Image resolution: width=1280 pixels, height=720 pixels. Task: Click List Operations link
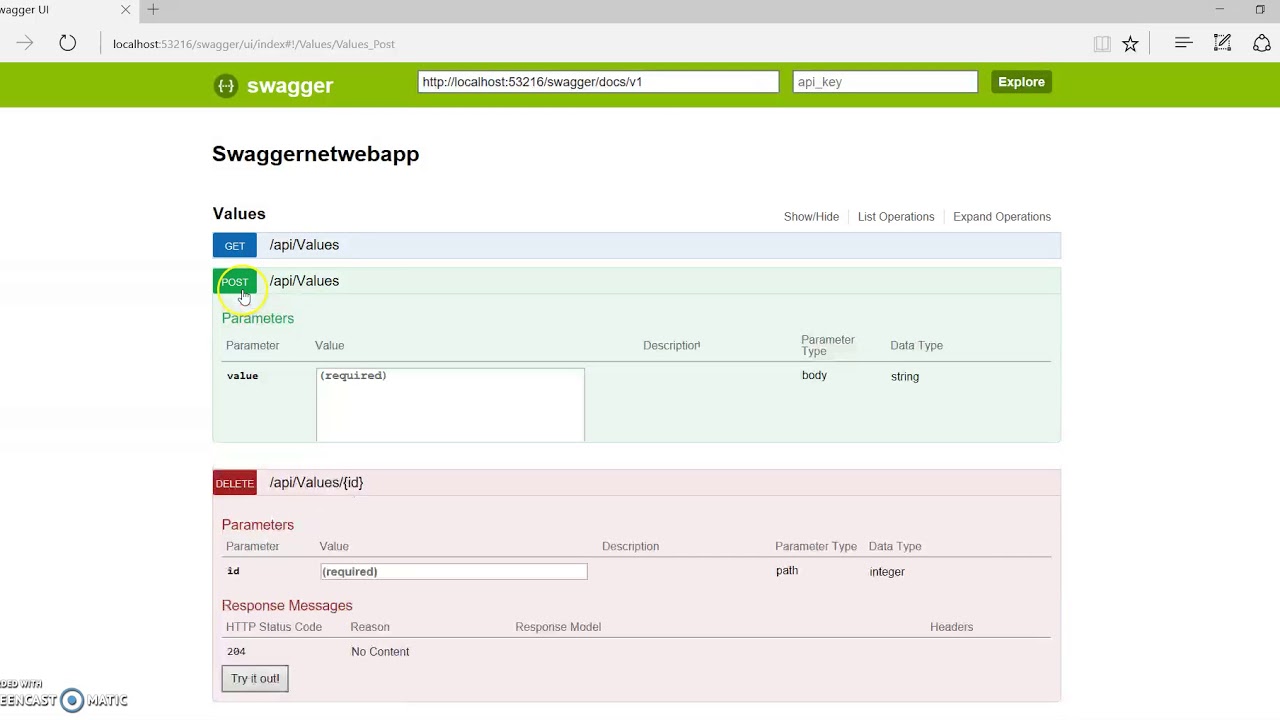coord(896,217)
